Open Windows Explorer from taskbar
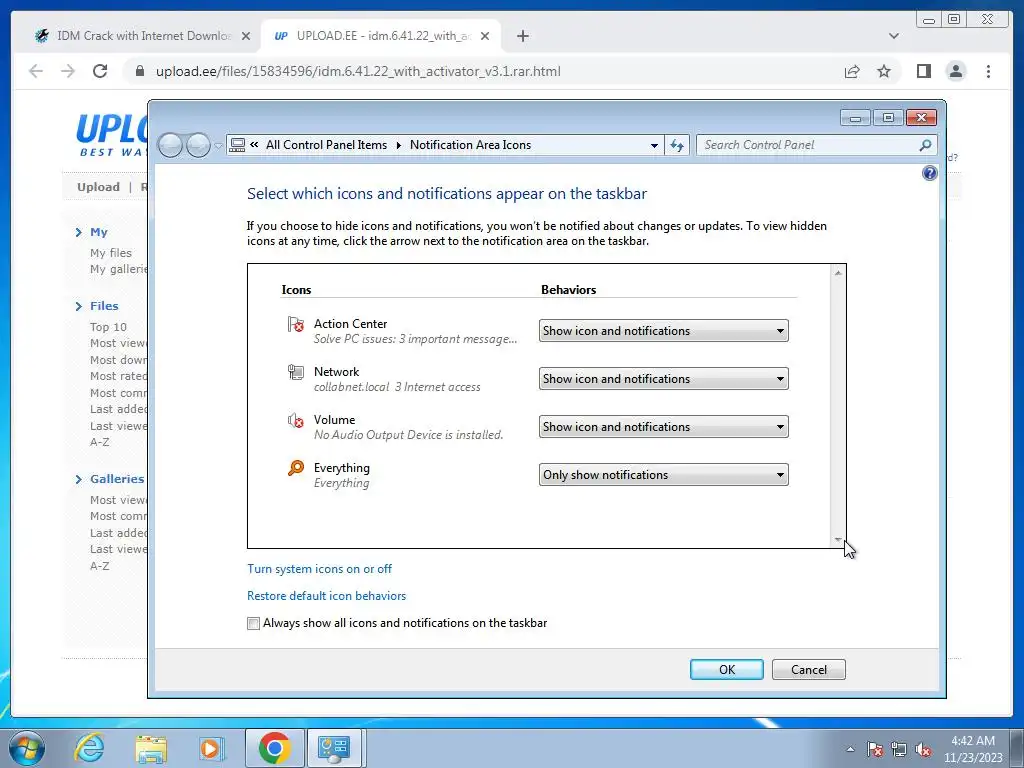Viewport: 1024px width, 768px height. (151, 748)
